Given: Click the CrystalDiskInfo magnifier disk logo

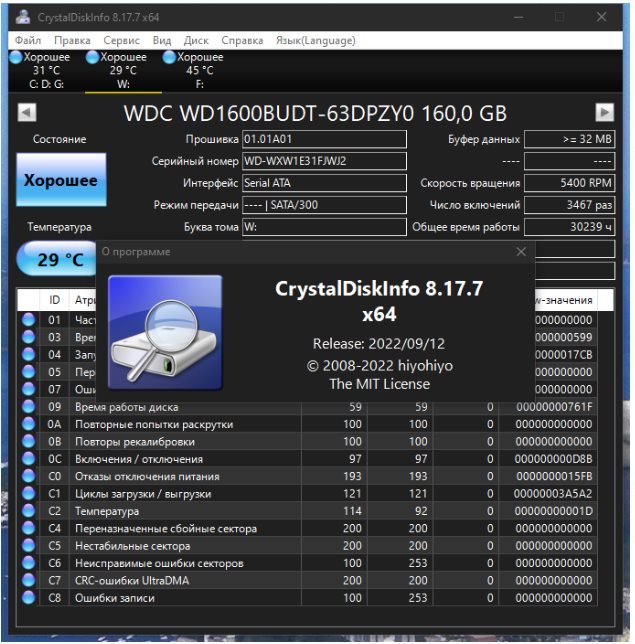Looking at the screenshot, I should pyautogui.click(x=165, y=332).
